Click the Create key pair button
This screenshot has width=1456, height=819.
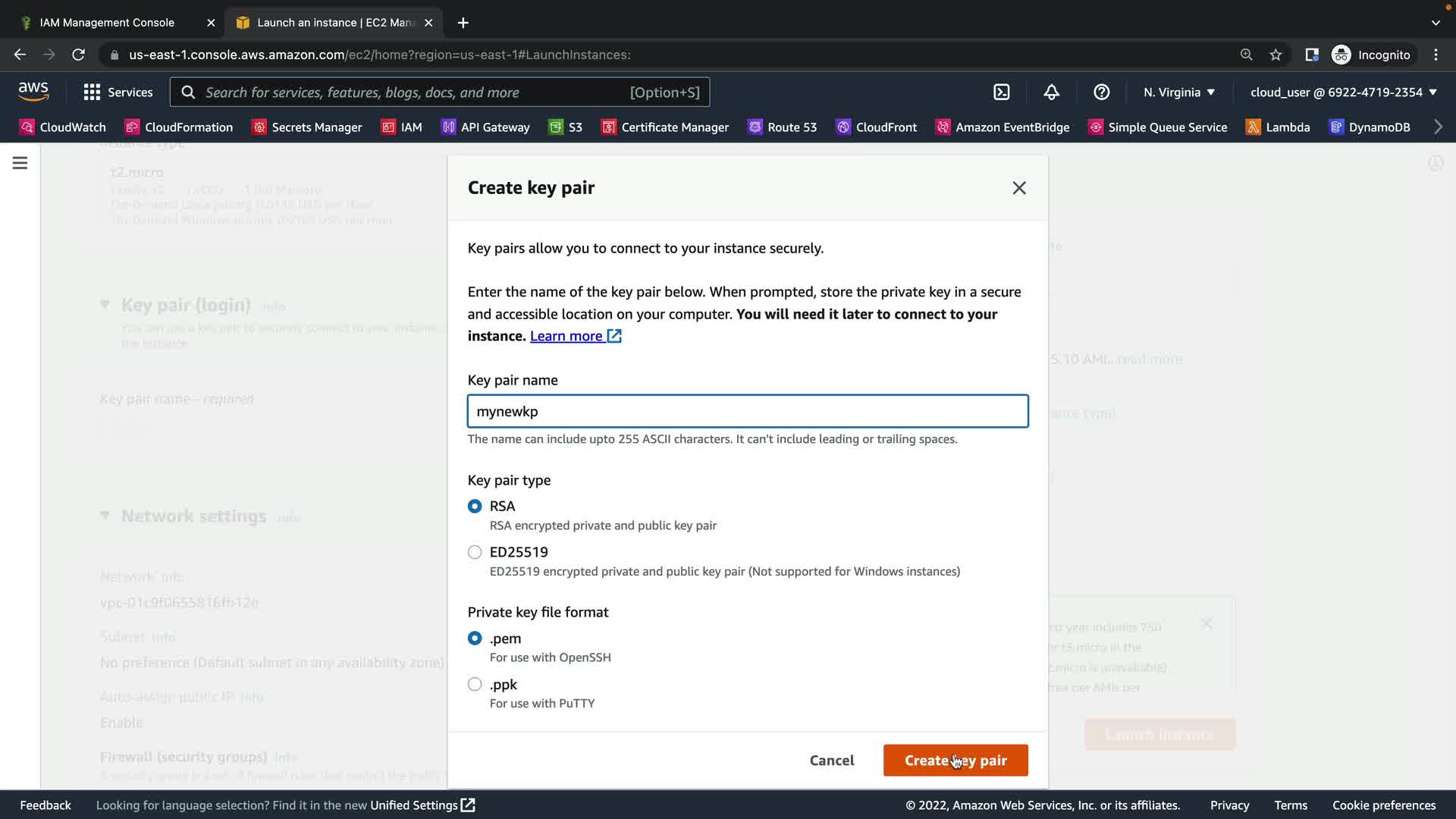[x=955, y=760]
